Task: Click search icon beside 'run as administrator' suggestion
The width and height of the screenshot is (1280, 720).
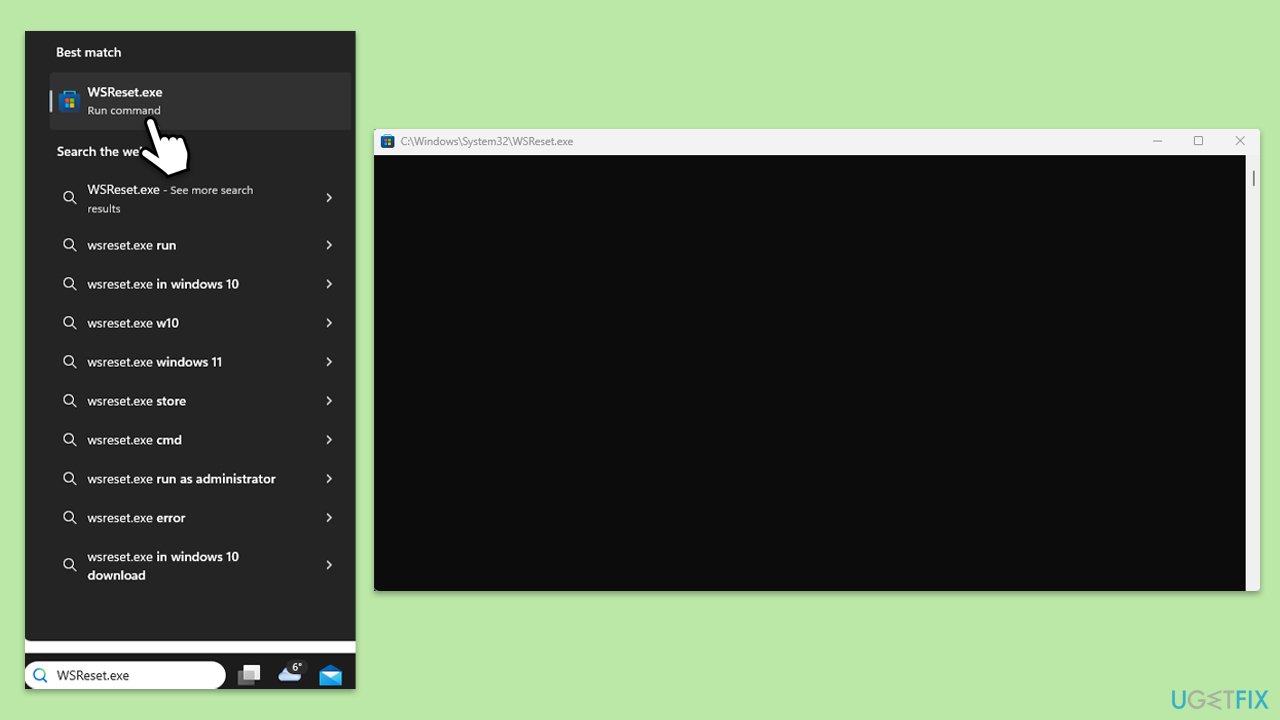Action: (70, 479)
